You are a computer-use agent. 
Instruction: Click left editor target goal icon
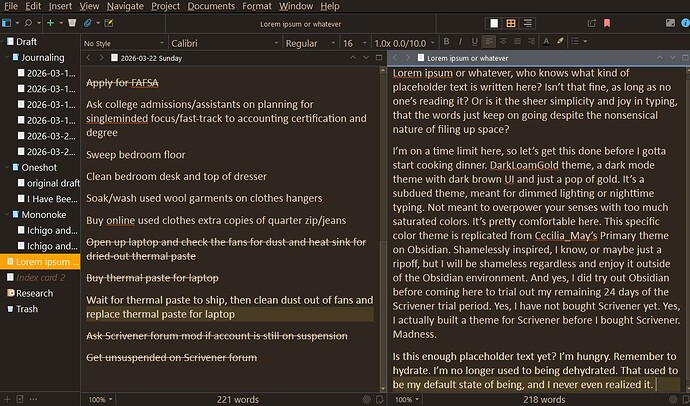(x=367, y=399)
